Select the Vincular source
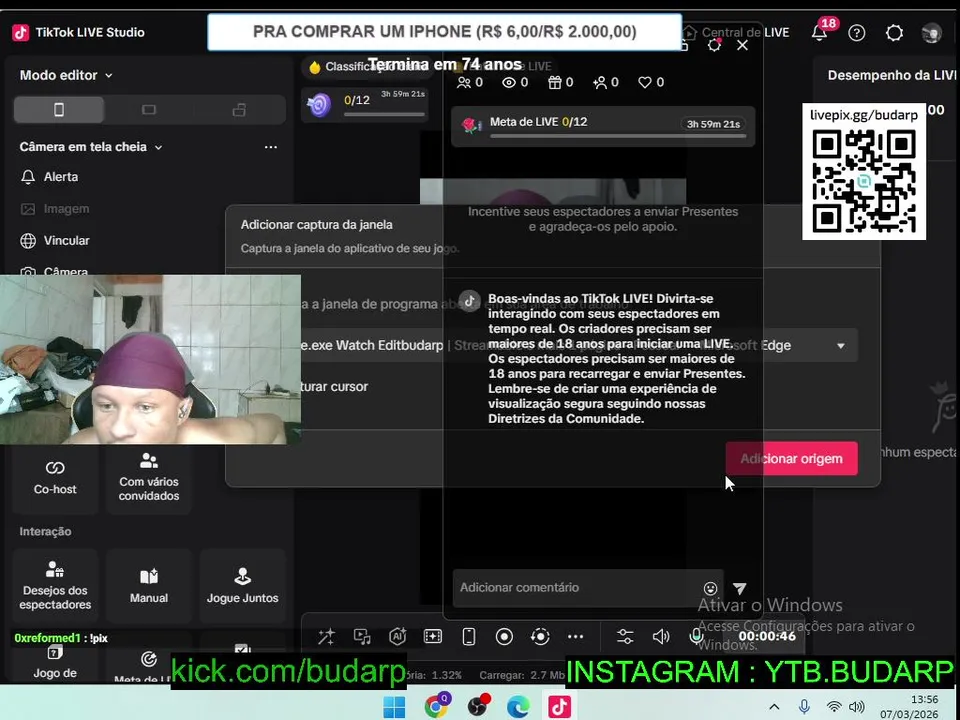 55,241
